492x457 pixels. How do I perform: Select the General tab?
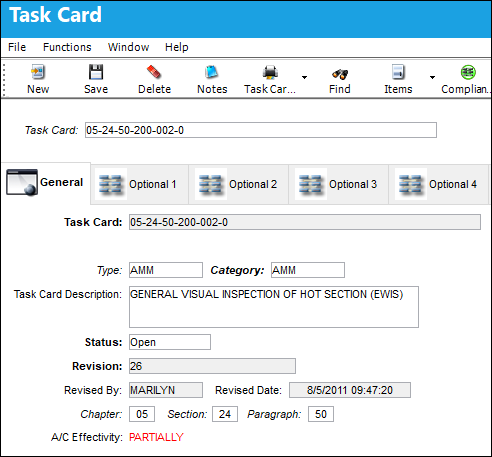point(46,182)
